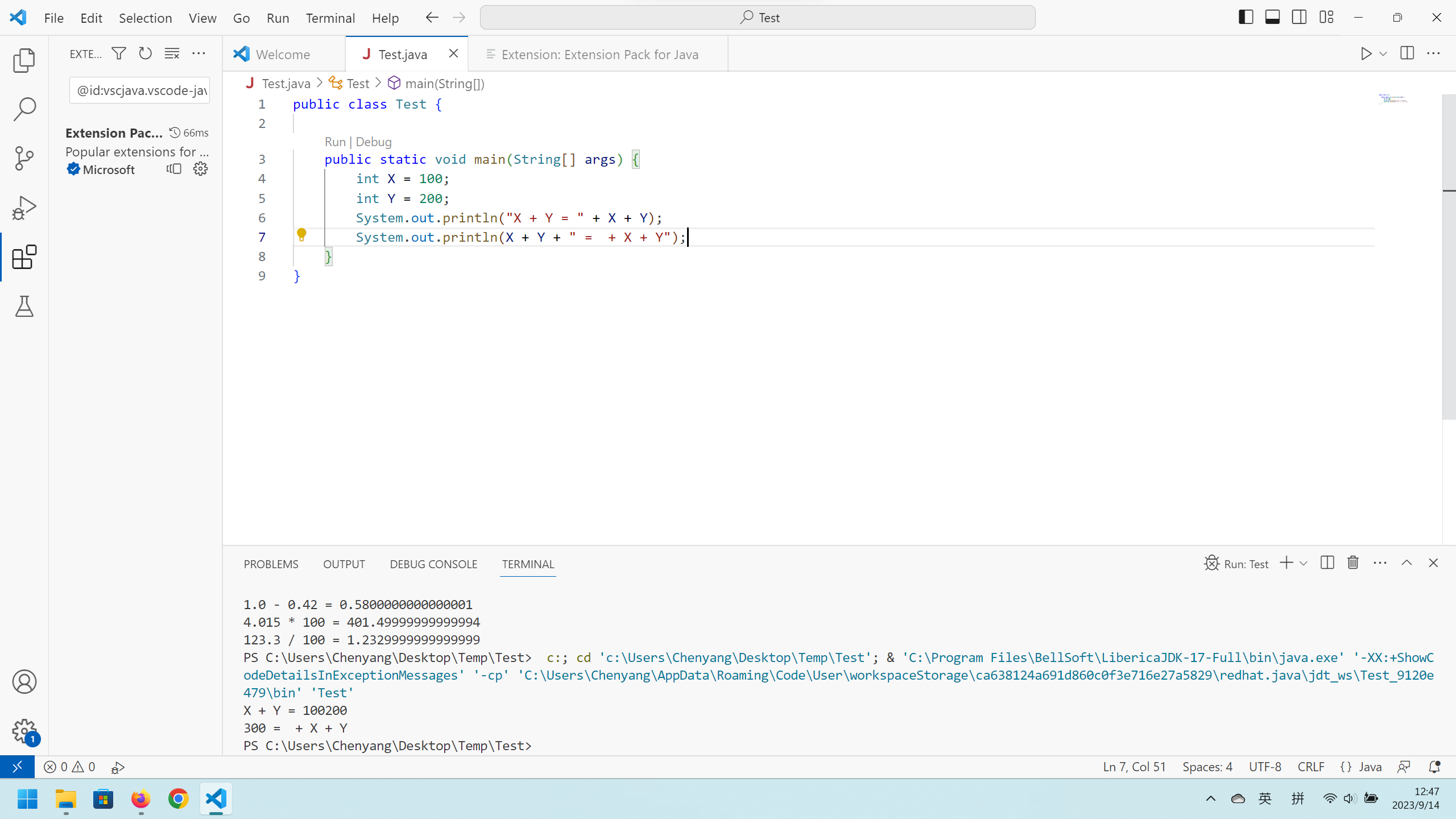Image resolution: width=1456 pixels, height=819 pixels.
Task: Click the lightbulb code action on line 7
Action: (x=301, y=235)
